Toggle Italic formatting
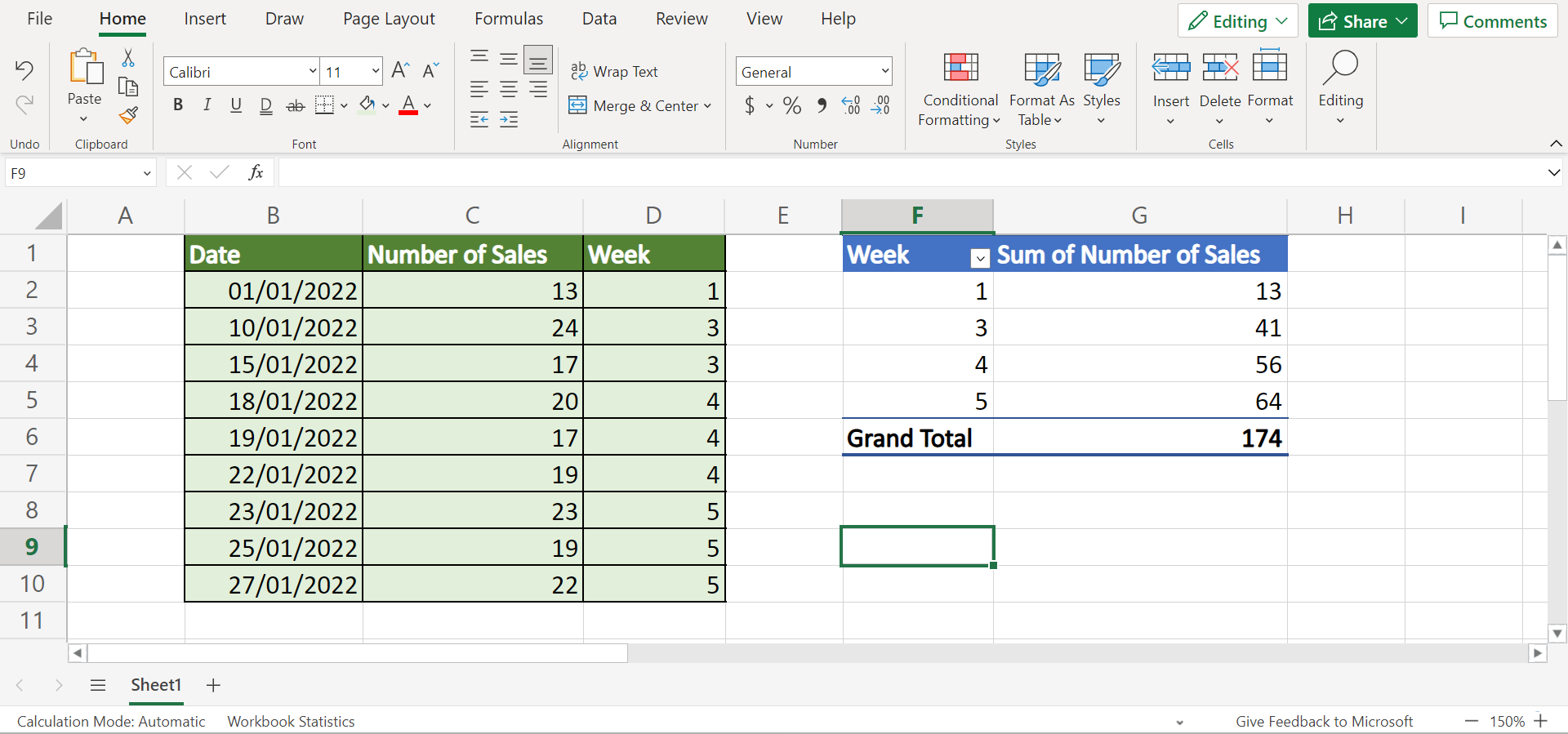This screenshot has width=1568, height=734. click(207, 105)
